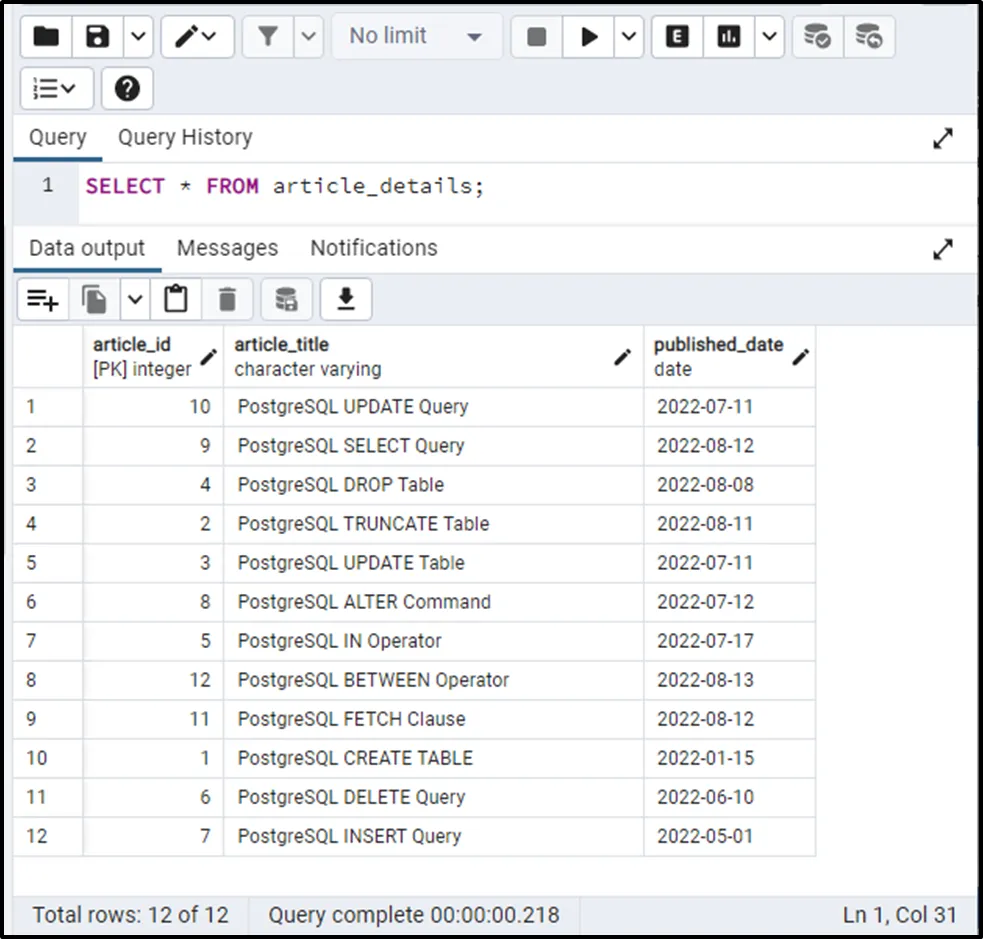
Task: Click the Save File disk icon
Action: pyautogui.click(x=97, y=37)
